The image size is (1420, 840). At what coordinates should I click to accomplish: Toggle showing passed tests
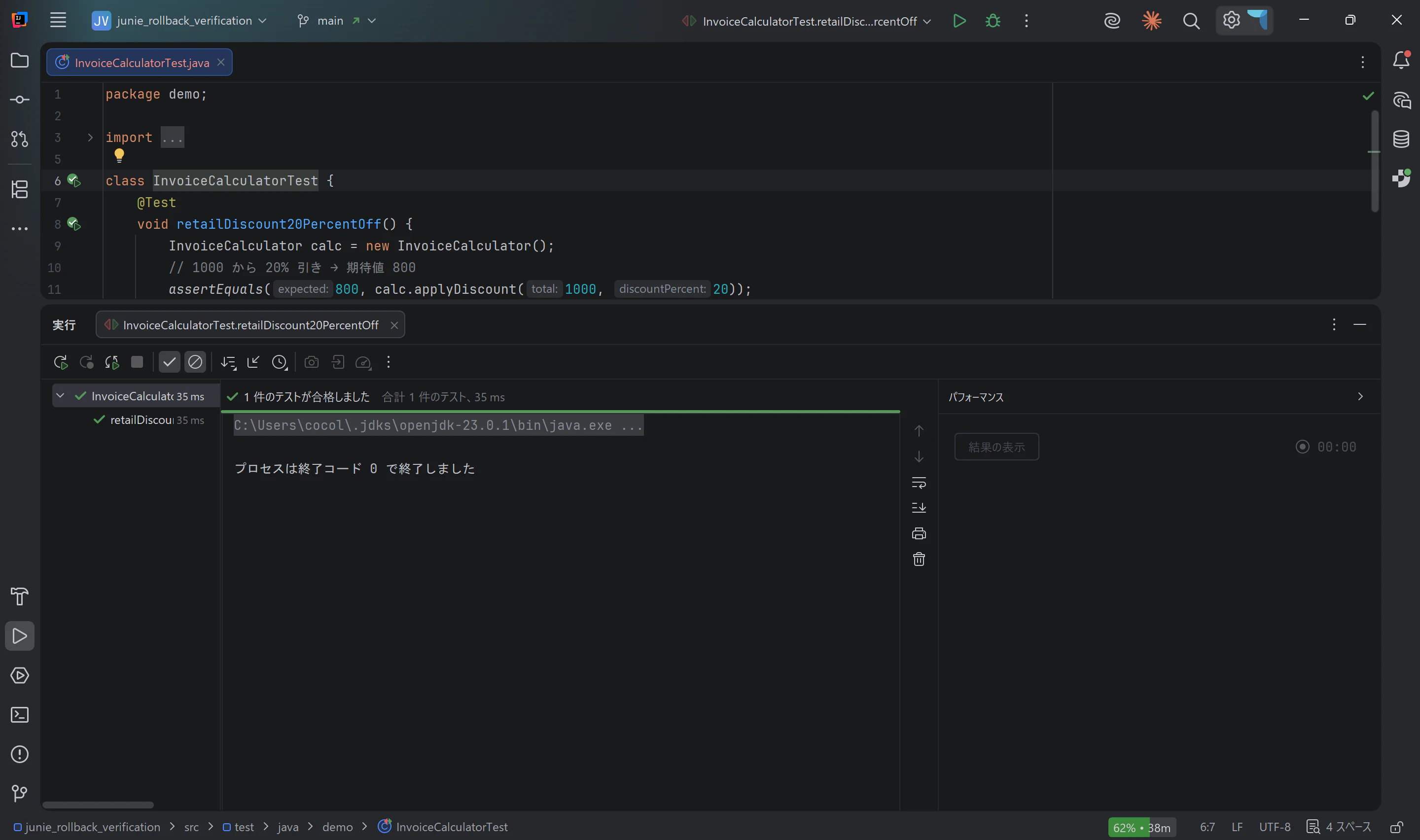pyautogui.click(x=169, y=362)
